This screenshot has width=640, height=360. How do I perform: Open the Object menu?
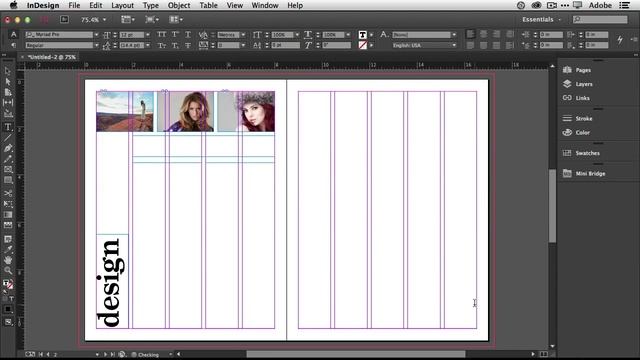[x=179, y=5]
